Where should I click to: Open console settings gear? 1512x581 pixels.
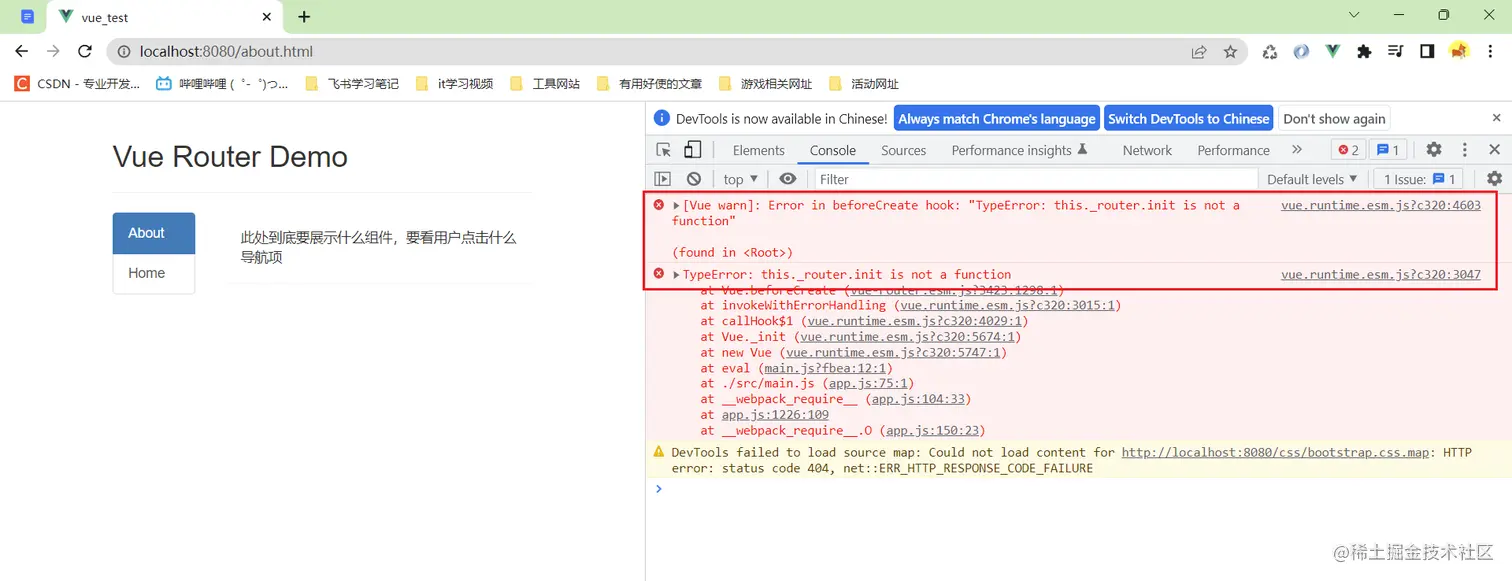coord(1494,179)
